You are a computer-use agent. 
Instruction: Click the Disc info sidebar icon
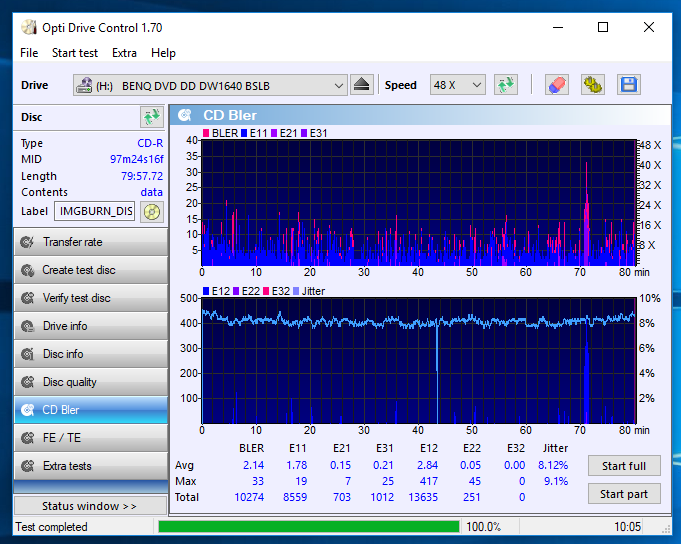pos(27,354)
